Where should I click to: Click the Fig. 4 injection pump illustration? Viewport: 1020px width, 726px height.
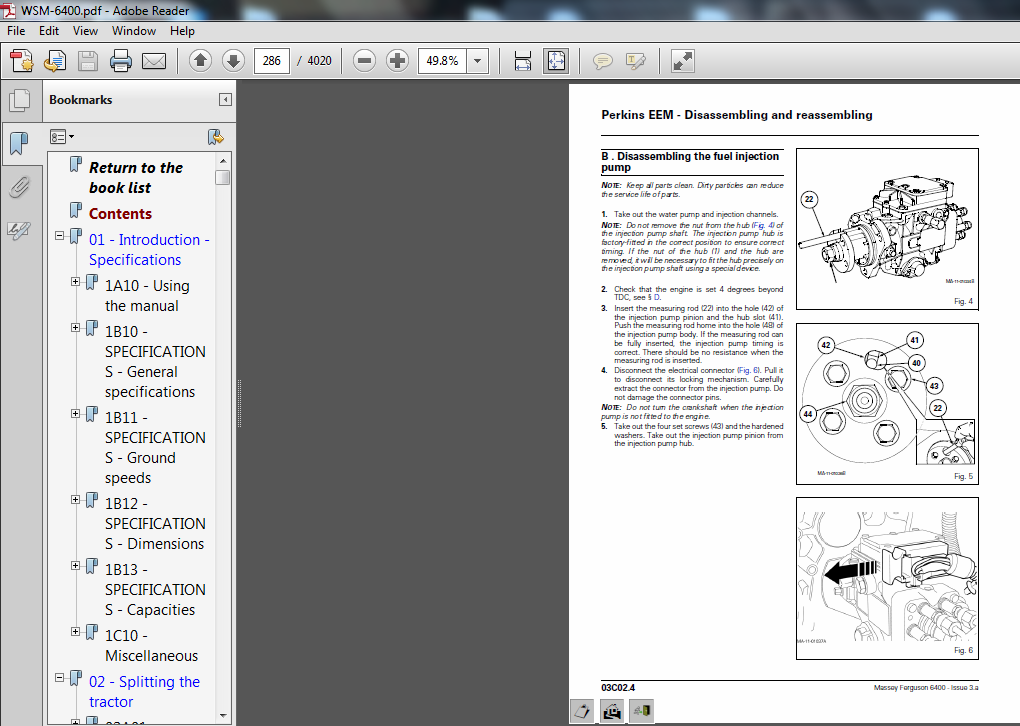(887, 229)
